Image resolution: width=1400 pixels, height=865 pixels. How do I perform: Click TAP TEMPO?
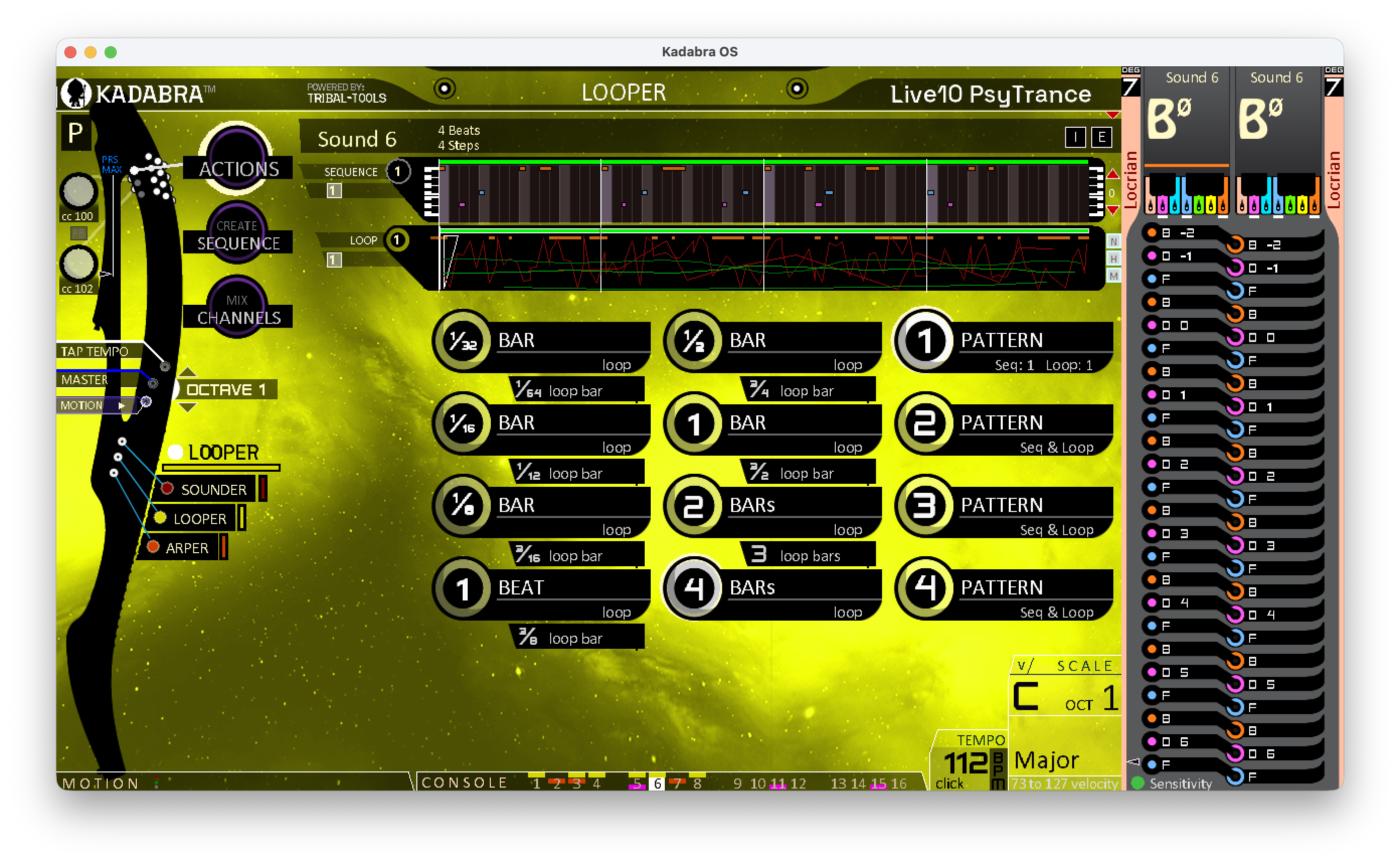[95, 351]
